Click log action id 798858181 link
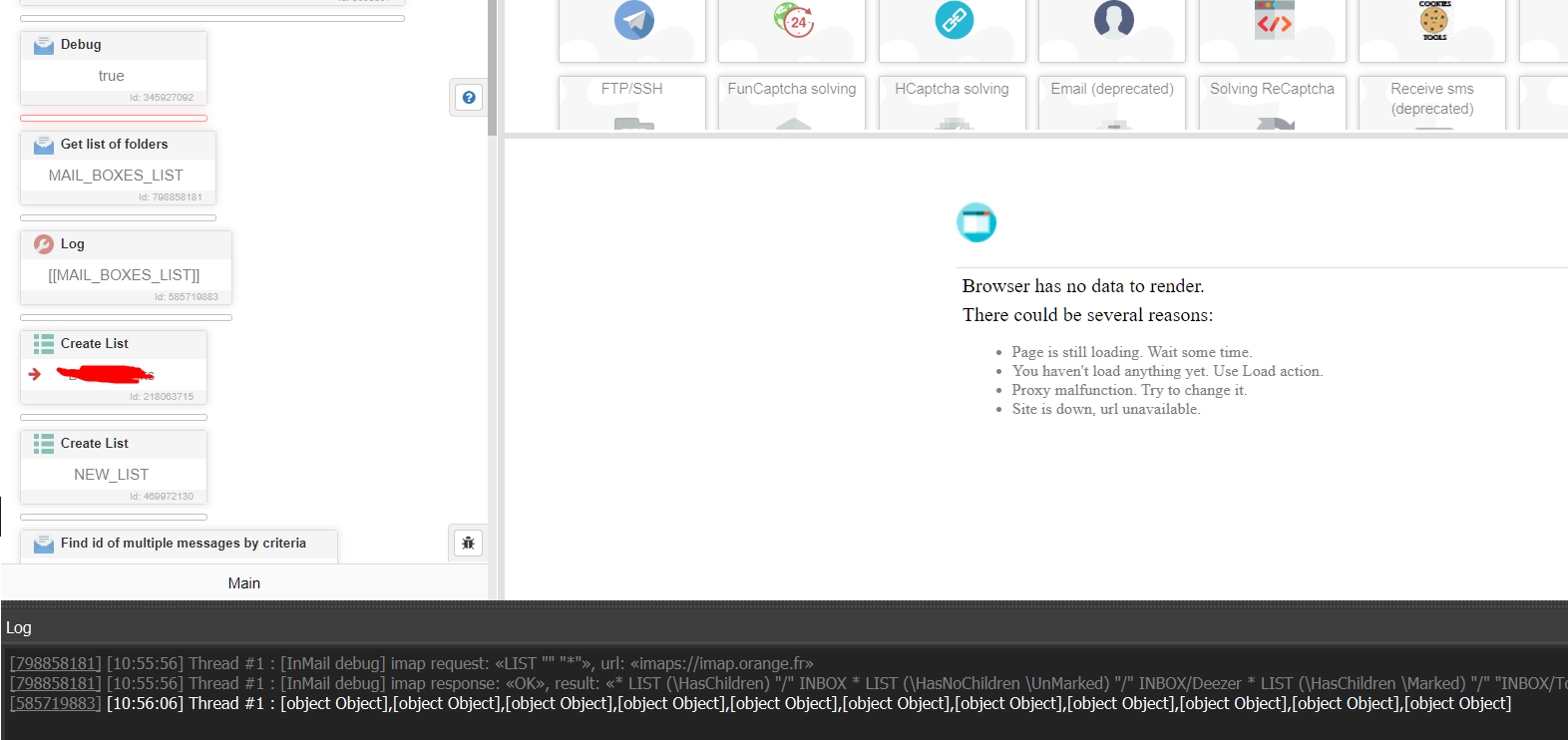This screenshot has height=740, width=1568. [55, 663]
